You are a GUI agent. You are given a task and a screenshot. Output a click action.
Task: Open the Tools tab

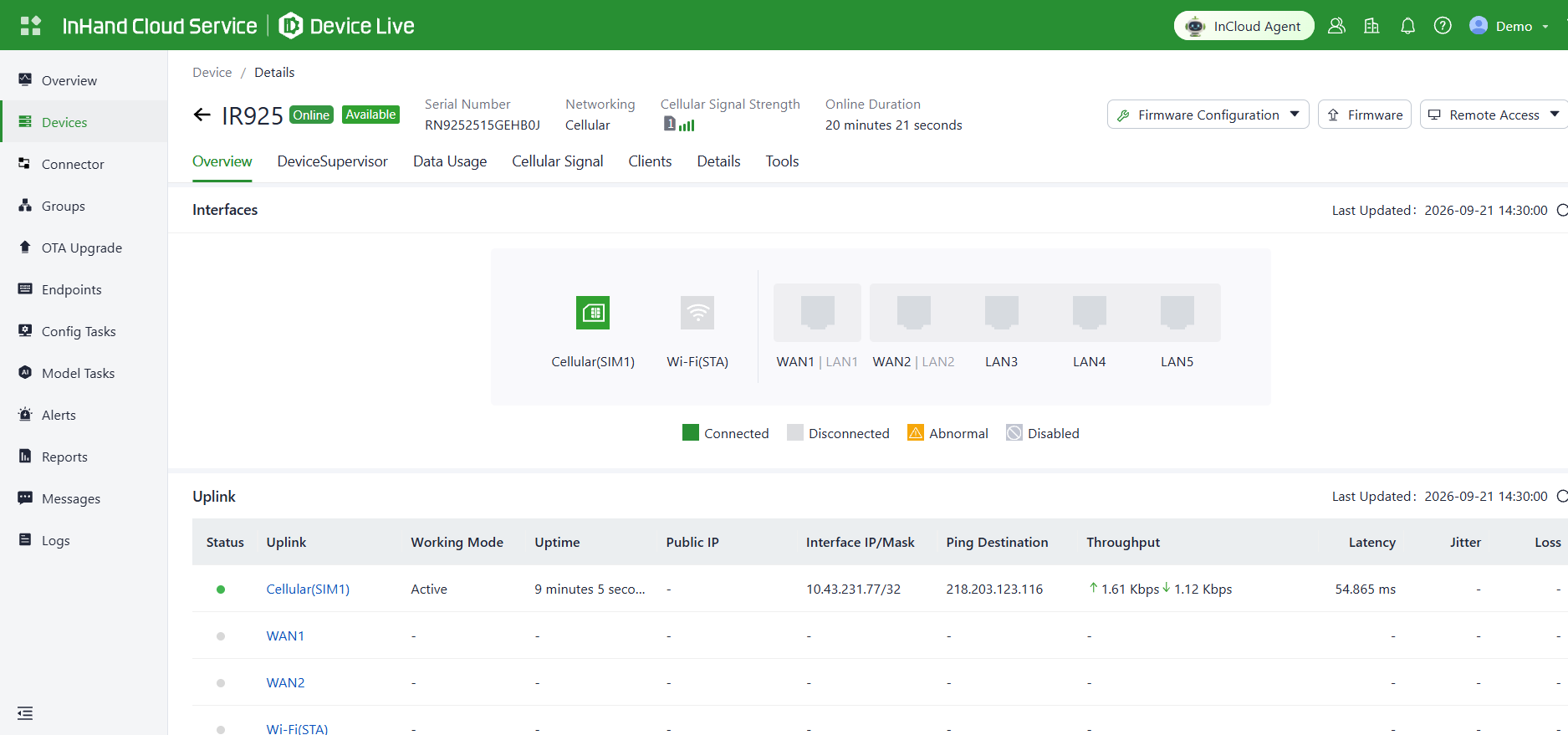(x=782, y=161)
